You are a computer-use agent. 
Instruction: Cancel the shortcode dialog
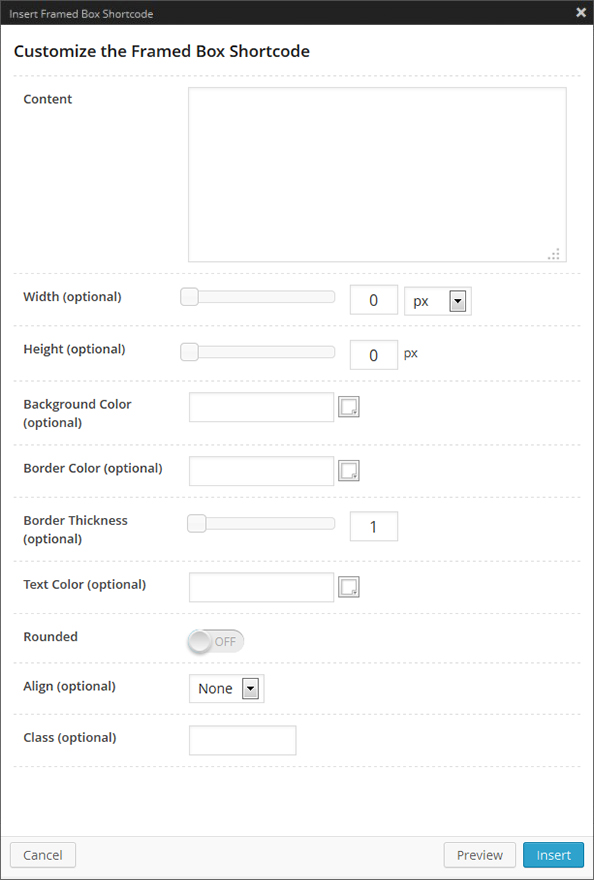[42, 855]
